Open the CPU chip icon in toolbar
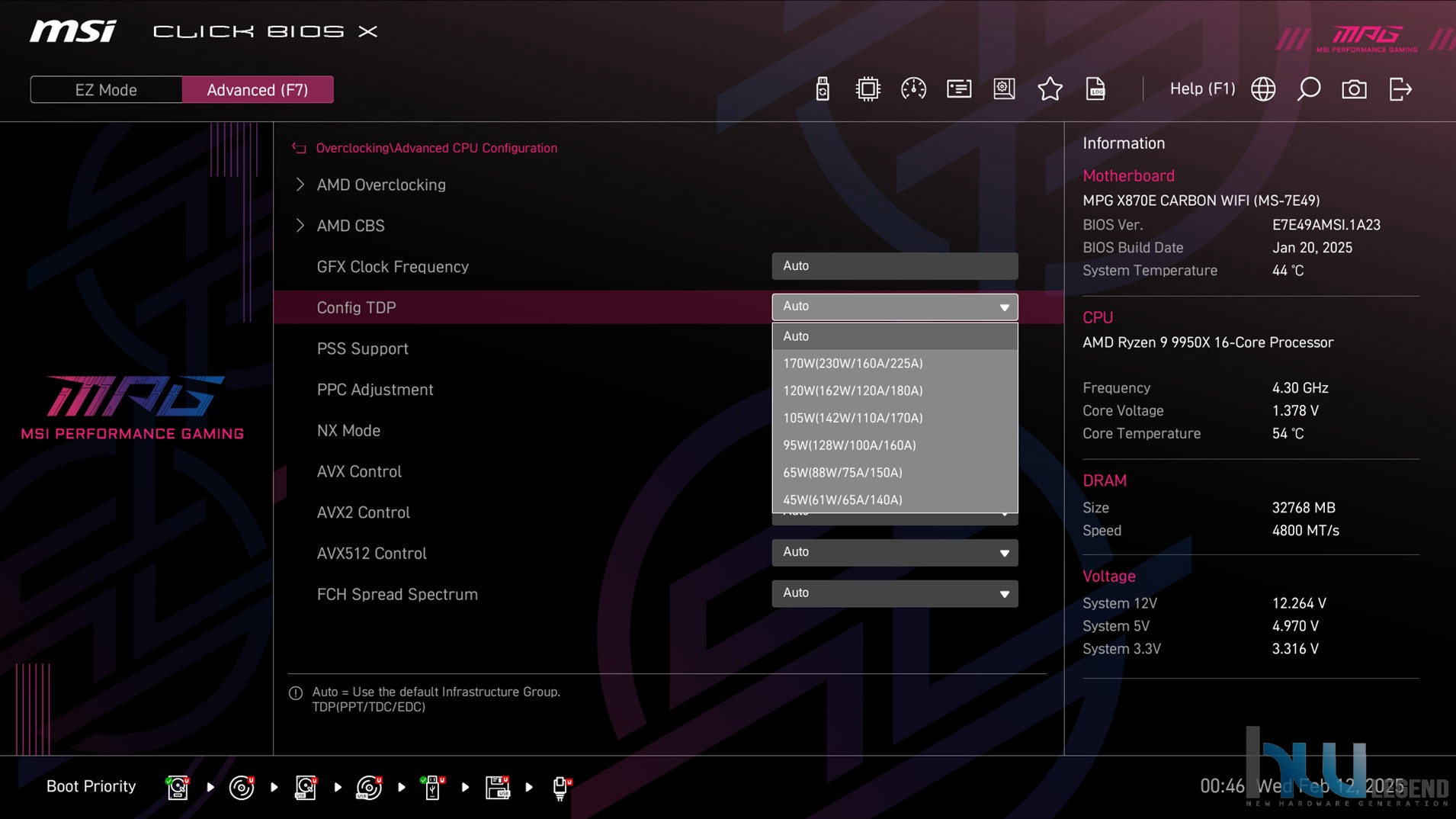The width and height of the screenshot is (1456, 819). point(868,89)
